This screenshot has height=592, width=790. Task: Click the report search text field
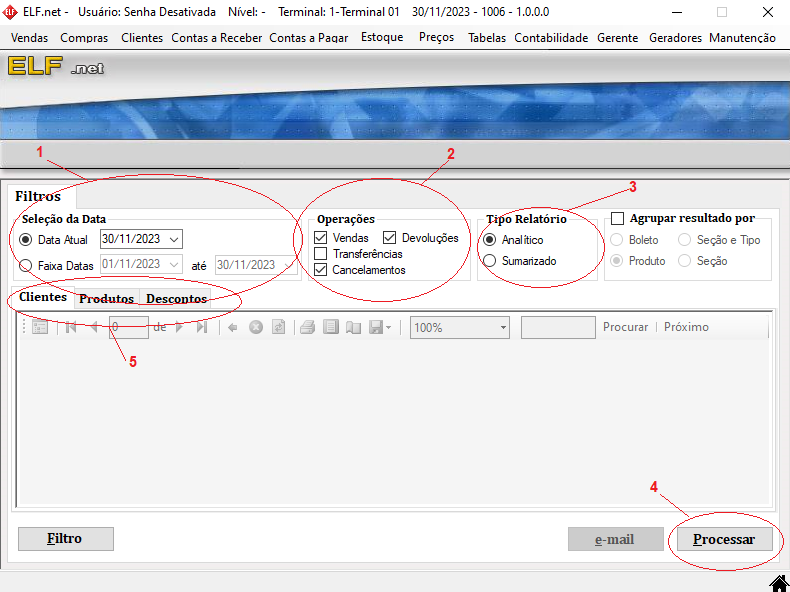pyautogui.click(x=558, y=327)
